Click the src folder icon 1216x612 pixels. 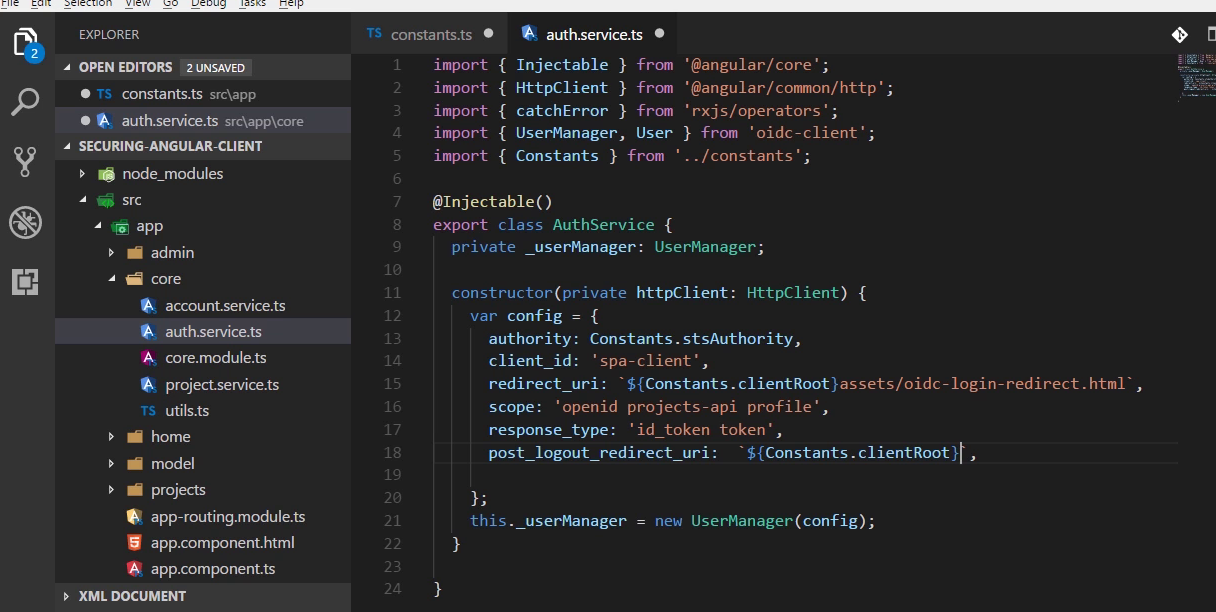click(x=105, y=200)
